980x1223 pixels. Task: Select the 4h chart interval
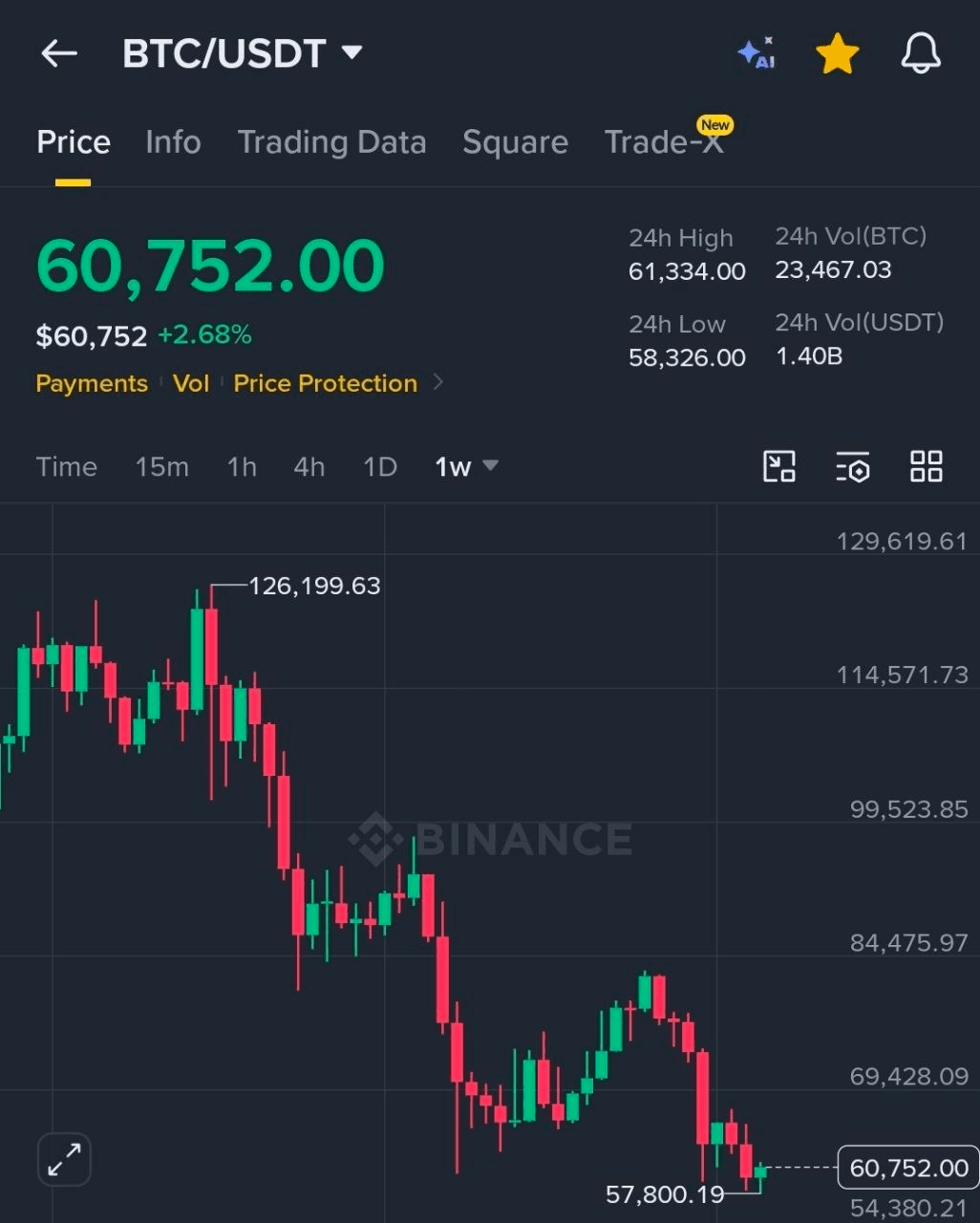pos(309,466)
